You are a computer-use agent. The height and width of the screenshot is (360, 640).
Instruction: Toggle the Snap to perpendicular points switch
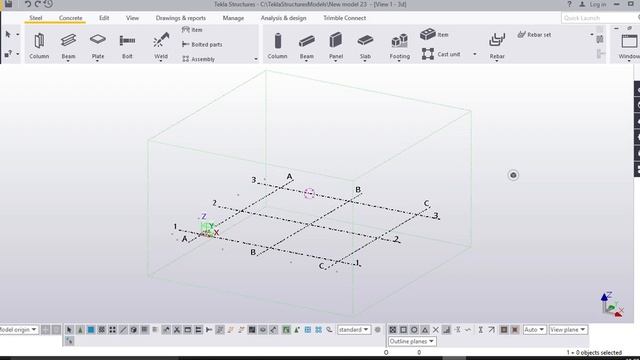(446, 329)
